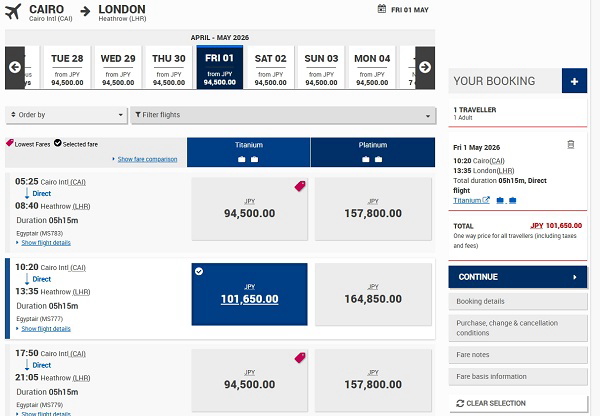Select the WED 29 date tab
This screenshot has height=416, width=600.
pos(118,67)
